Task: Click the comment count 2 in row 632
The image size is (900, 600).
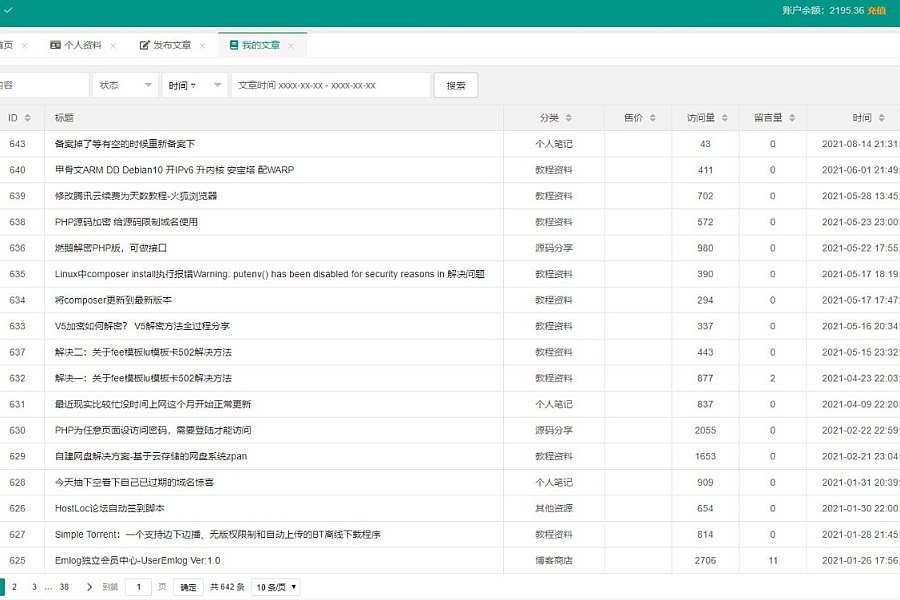Action: click(773, 378)
